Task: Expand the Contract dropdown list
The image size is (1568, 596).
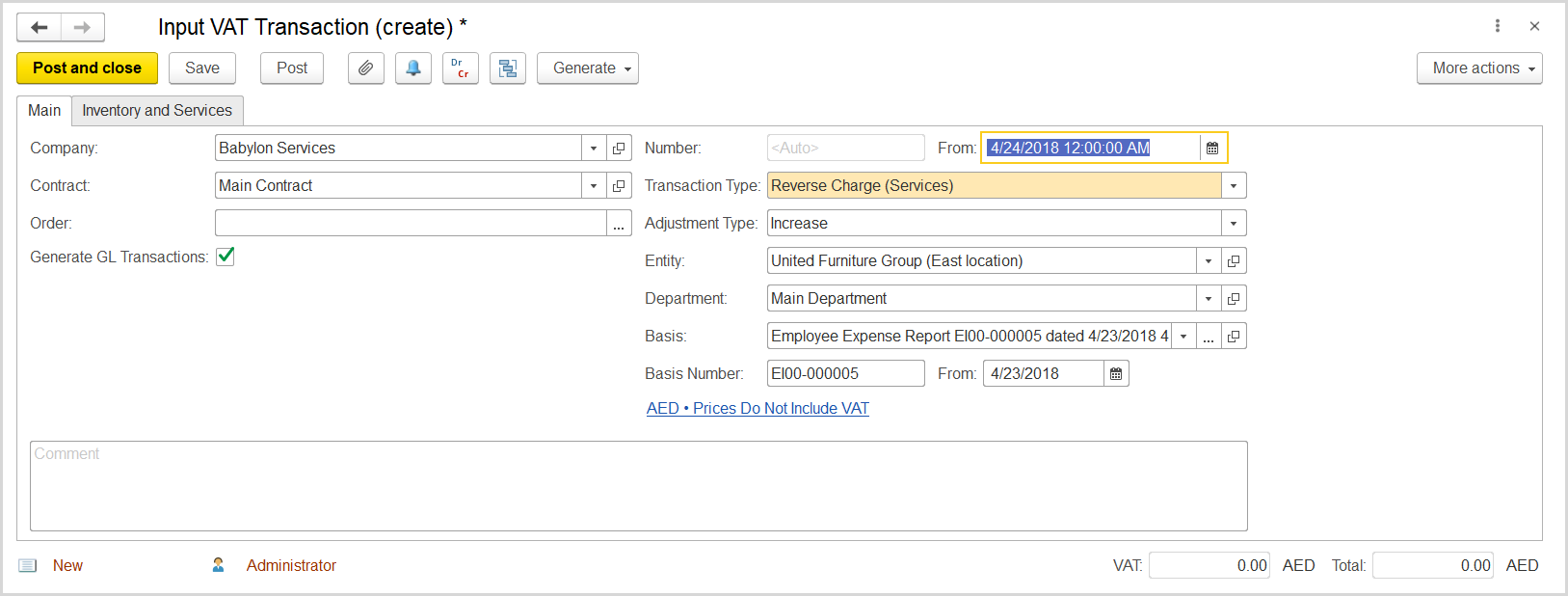Action: [594, 185]
